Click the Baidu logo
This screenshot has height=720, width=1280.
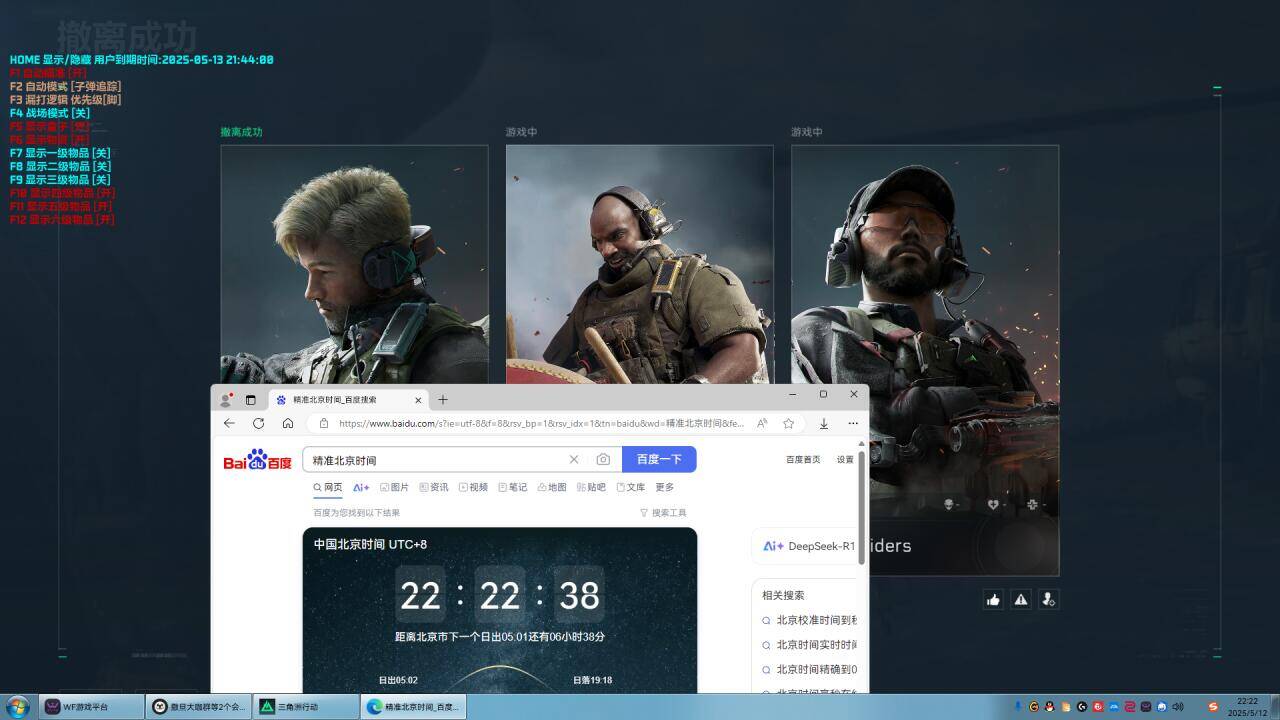(257, 460)
